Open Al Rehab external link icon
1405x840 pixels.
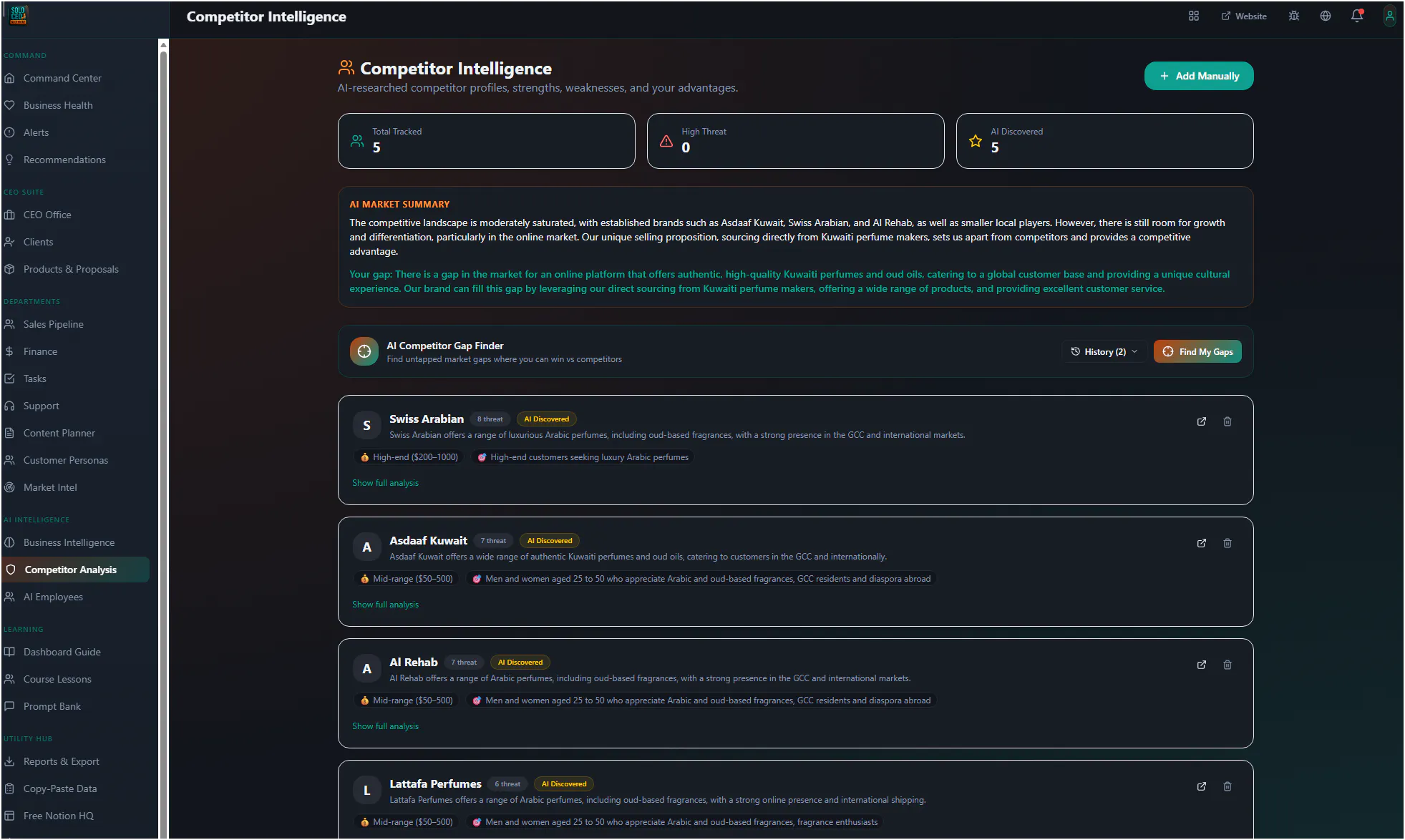pos(1202,665)
